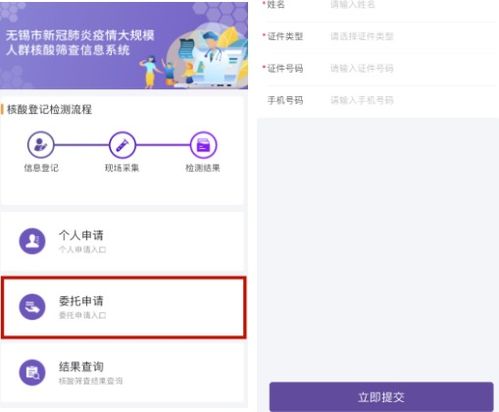Click the 信息登记 step label
This screenshot has height=412, width=499.
click(x=41, y=168)
